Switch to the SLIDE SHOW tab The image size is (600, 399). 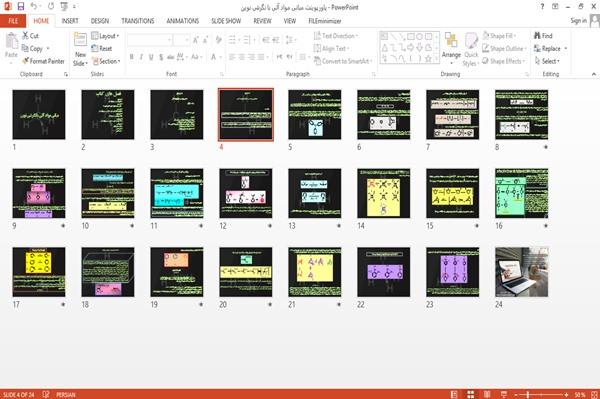click(x=226, y=21)
